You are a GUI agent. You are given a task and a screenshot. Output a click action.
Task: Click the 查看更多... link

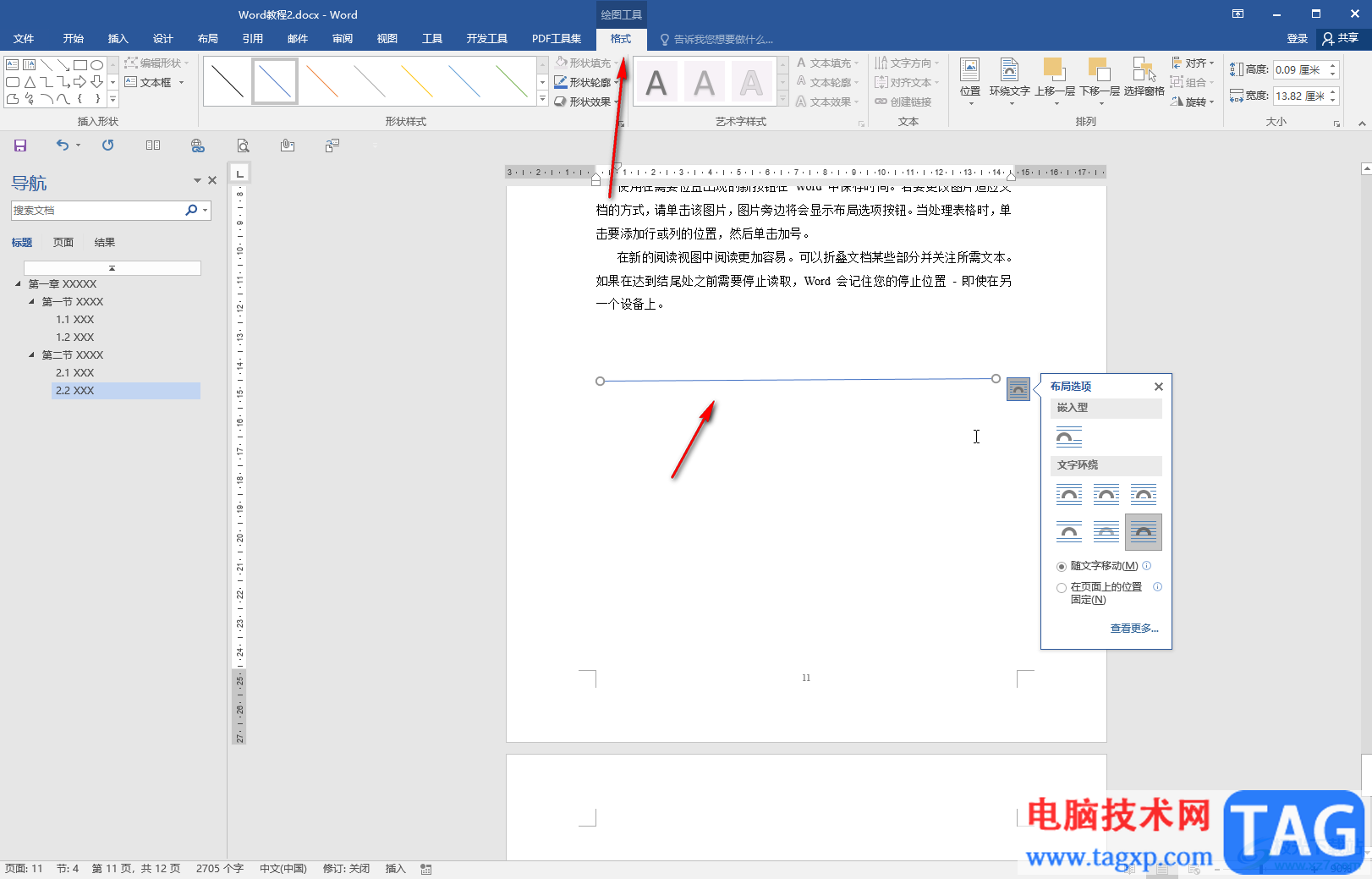point(1134,628)
